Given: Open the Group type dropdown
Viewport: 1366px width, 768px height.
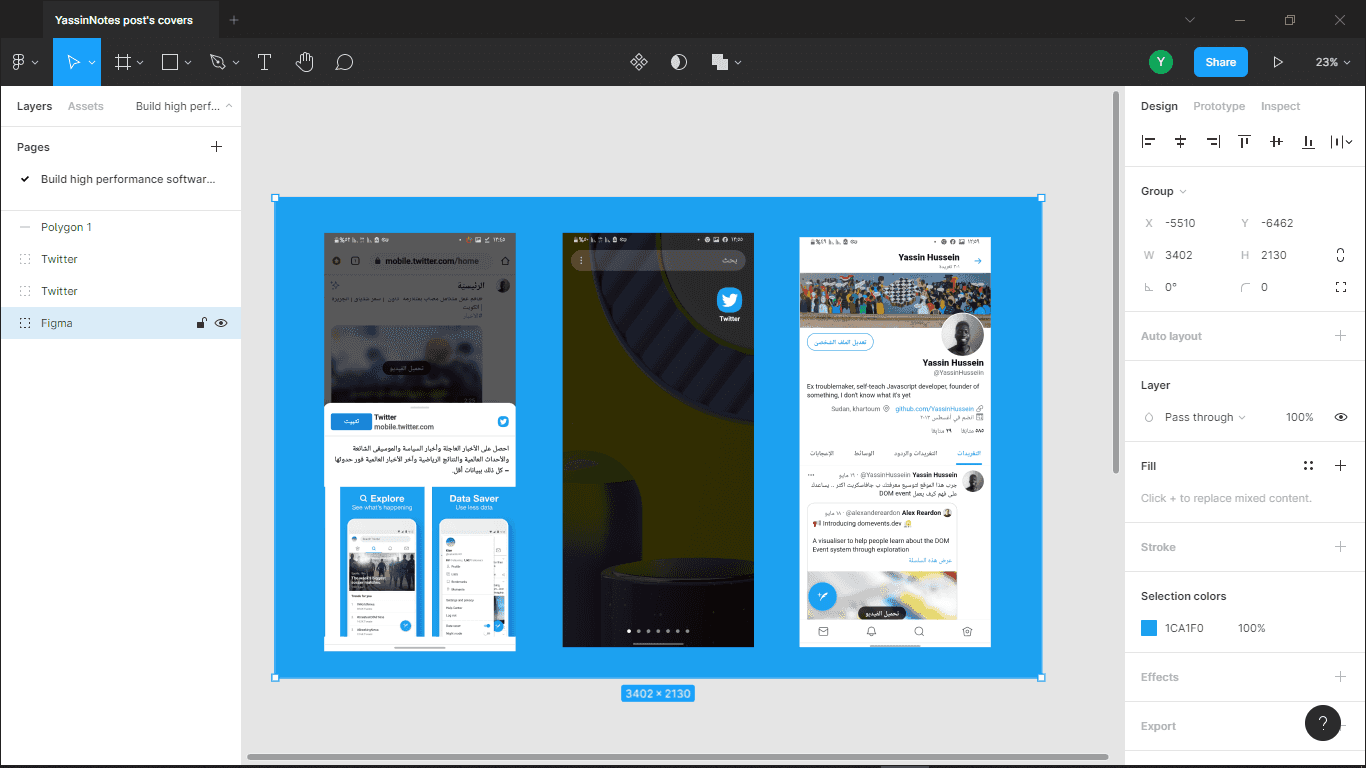Looking at the screenshot, I should tap(1164, 191).
